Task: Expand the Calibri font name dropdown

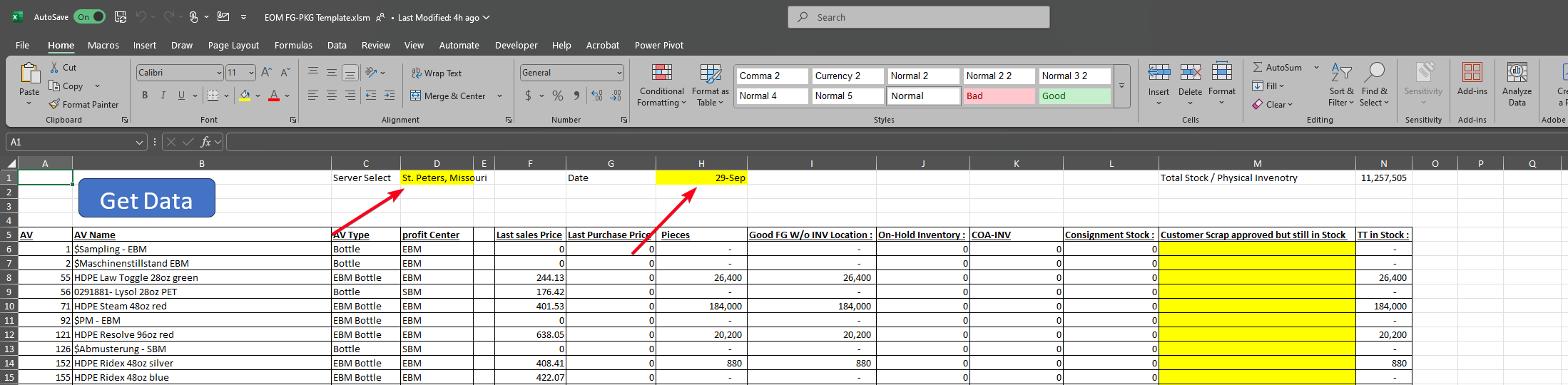Action: [x=219, y=73]
